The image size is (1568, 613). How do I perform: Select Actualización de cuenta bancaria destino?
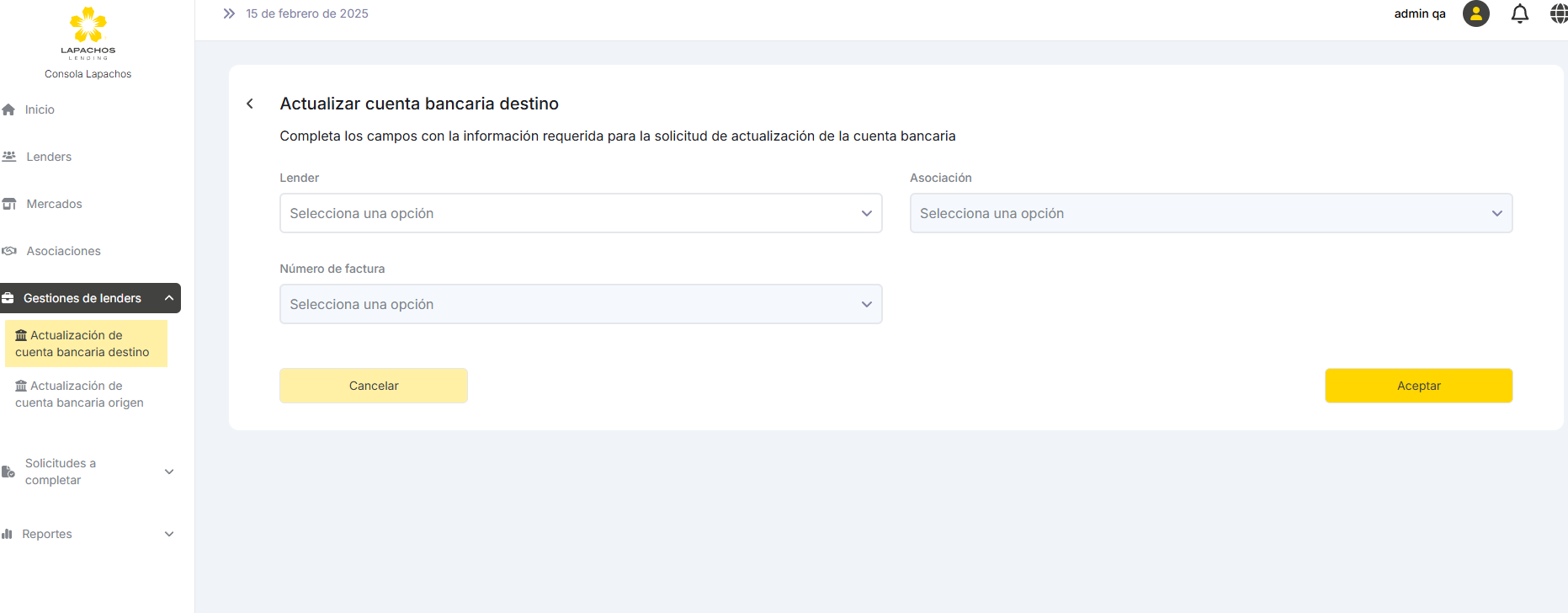coord(82,344)
